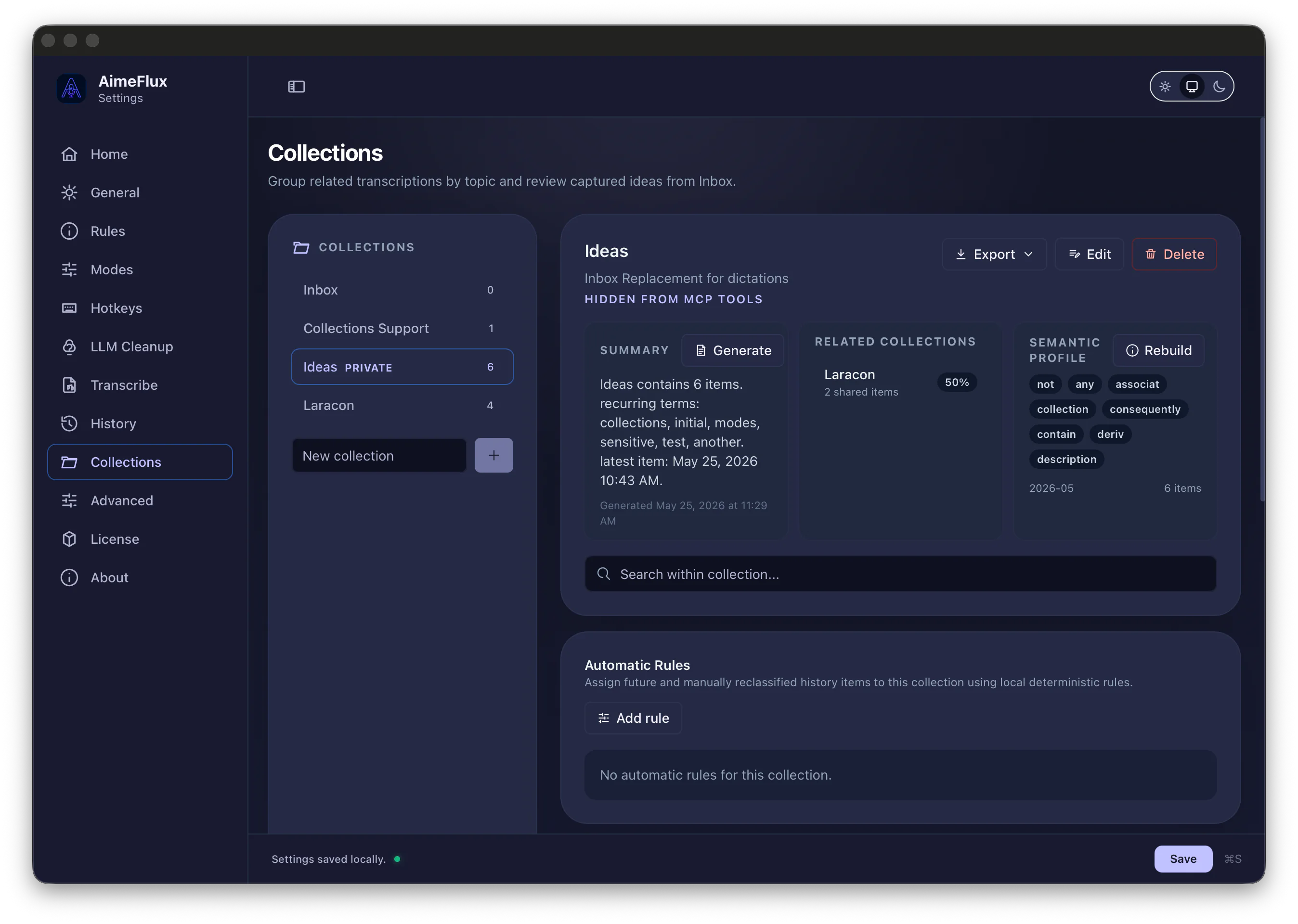Click the About info icon
This screenshot has width=1298, height=924.
(x=69, y=577)
